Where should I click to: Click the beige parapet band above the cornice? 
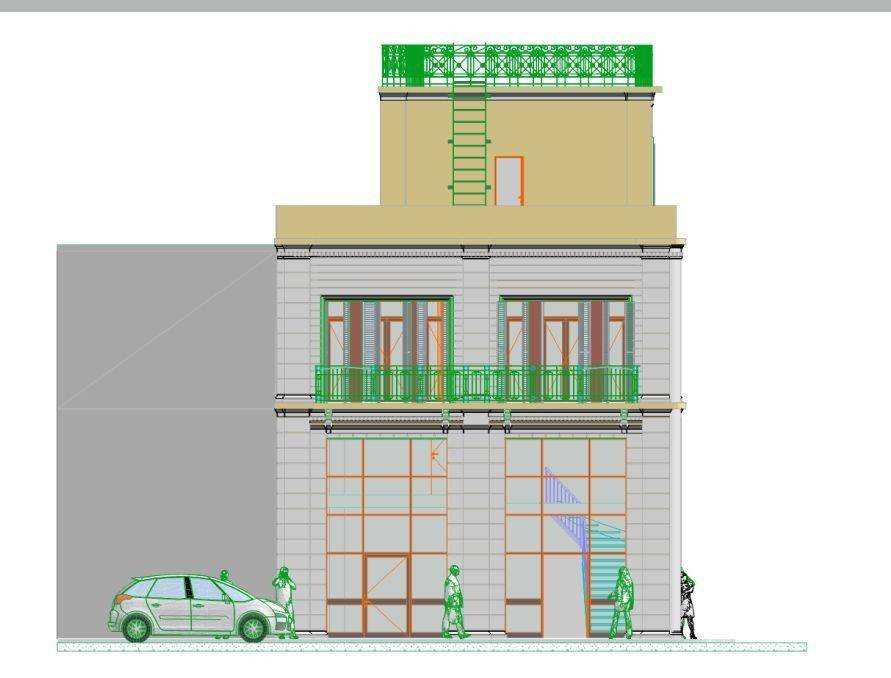click(x=476, y=222)
